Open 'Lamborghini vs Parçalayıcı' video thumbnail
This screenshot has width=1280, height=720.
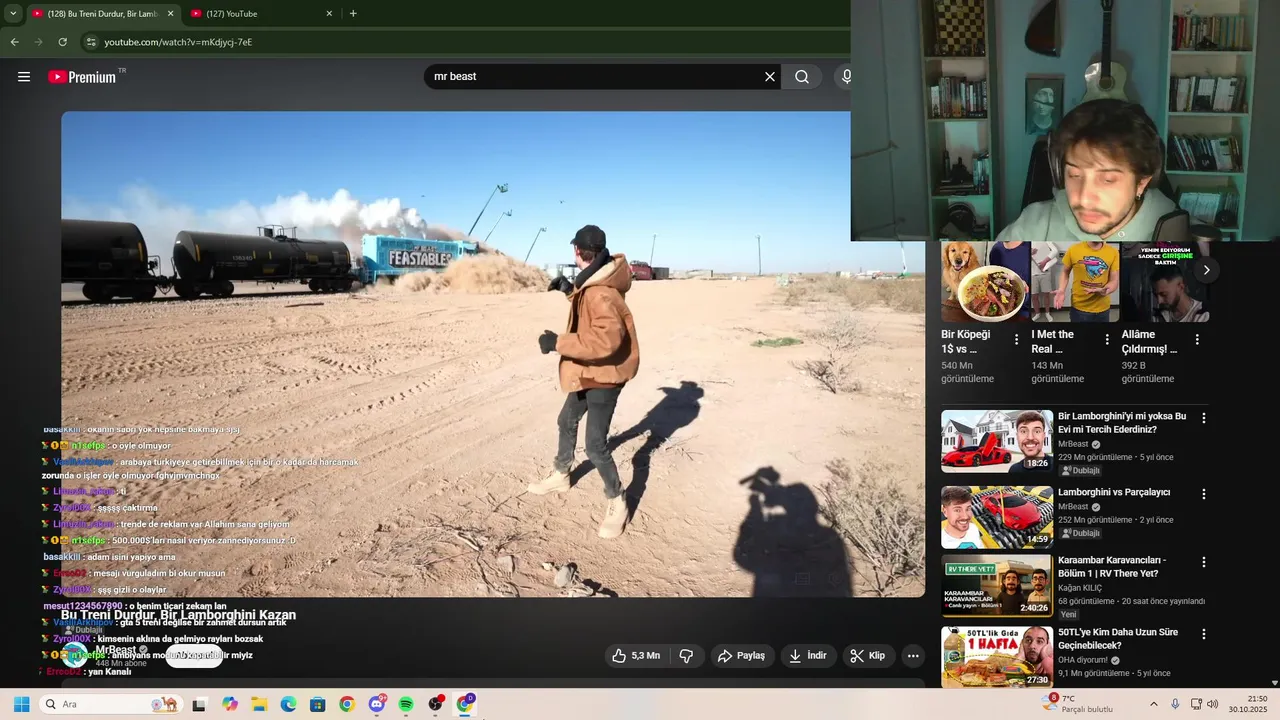click(x=997, y=517)
